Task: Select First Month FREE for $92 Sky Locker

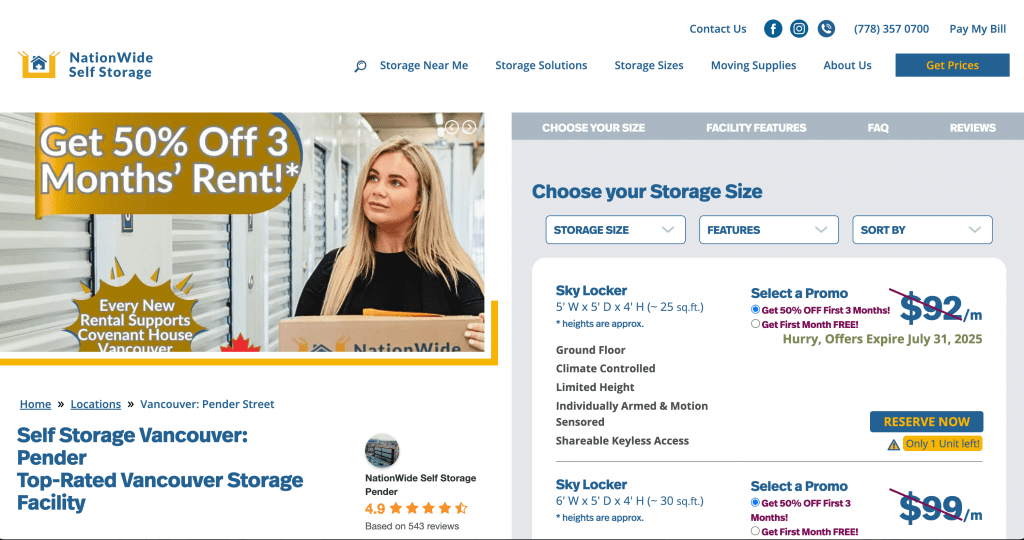Action: 756,324
